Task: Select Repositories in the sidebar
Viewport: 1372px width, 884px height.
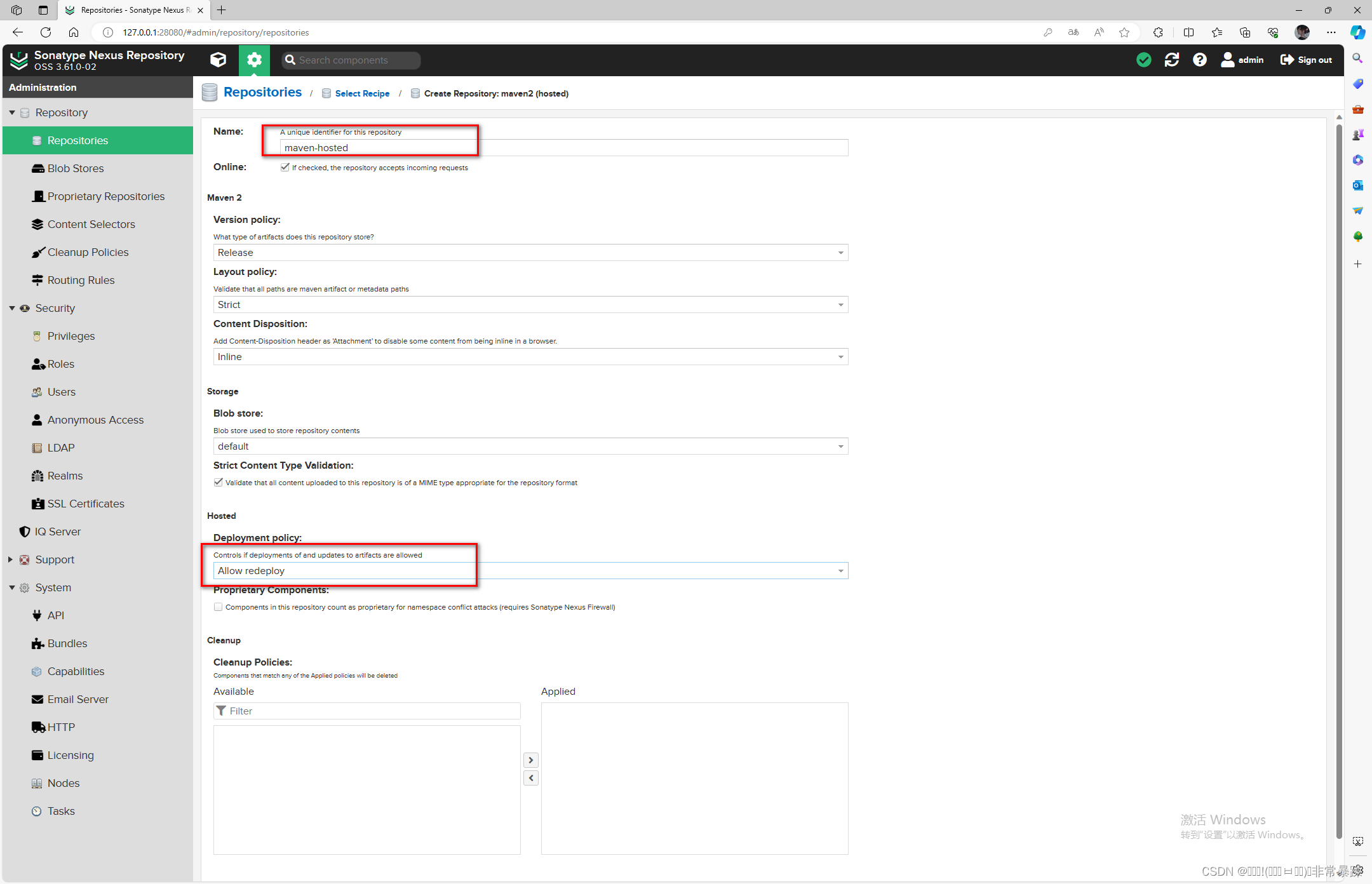Action: click(98, 140)
